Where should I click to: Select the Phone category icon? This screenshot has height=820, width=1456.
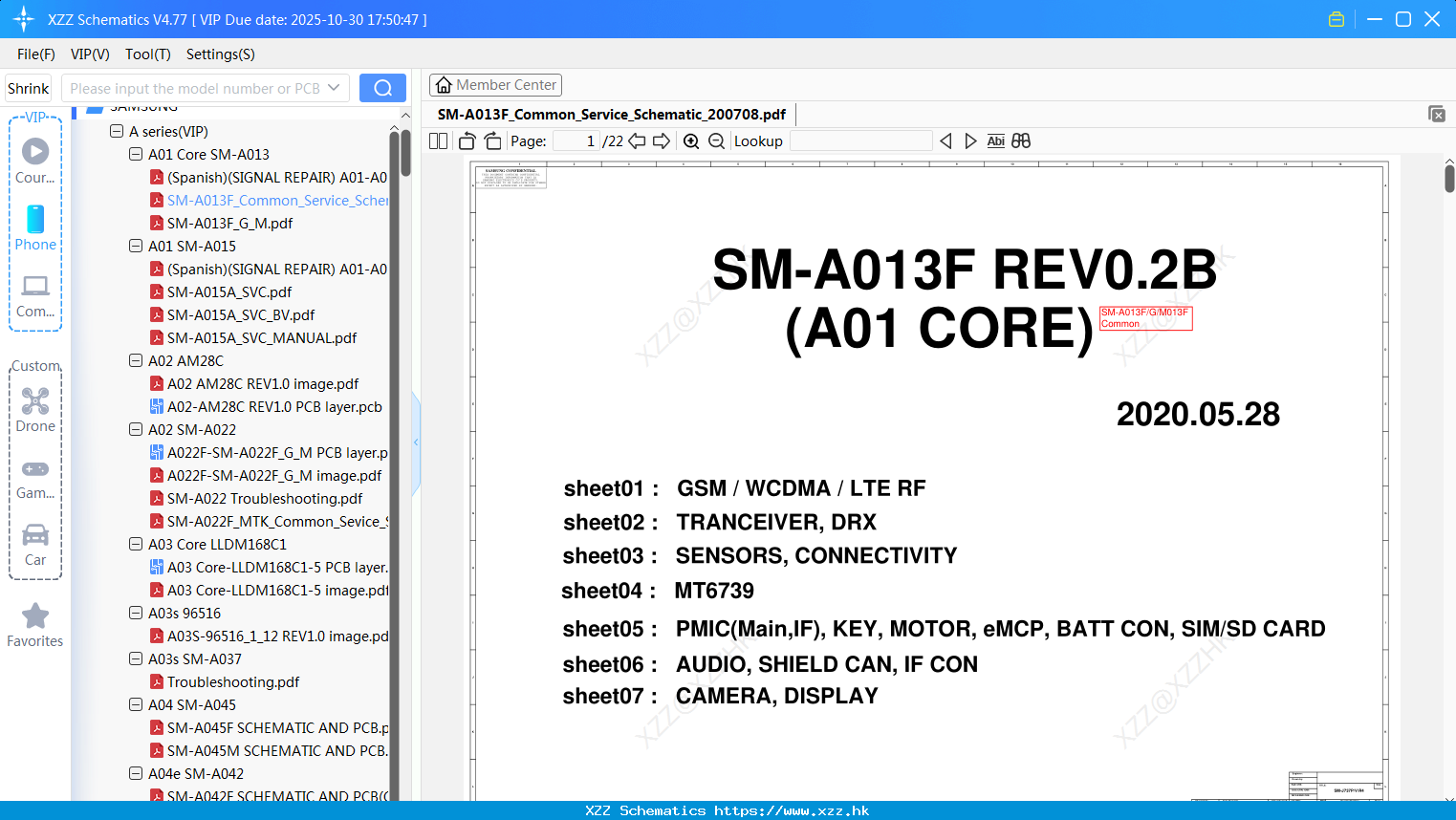click(35, 227)
